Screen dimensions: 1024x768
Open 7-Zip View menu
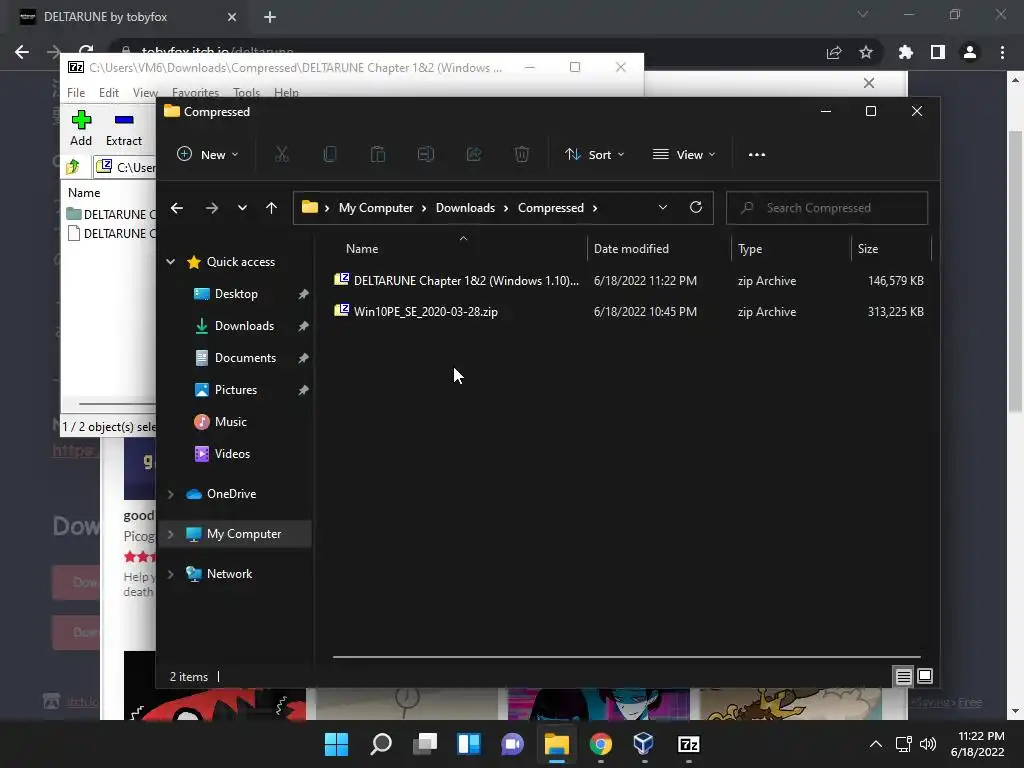point(145,93)
